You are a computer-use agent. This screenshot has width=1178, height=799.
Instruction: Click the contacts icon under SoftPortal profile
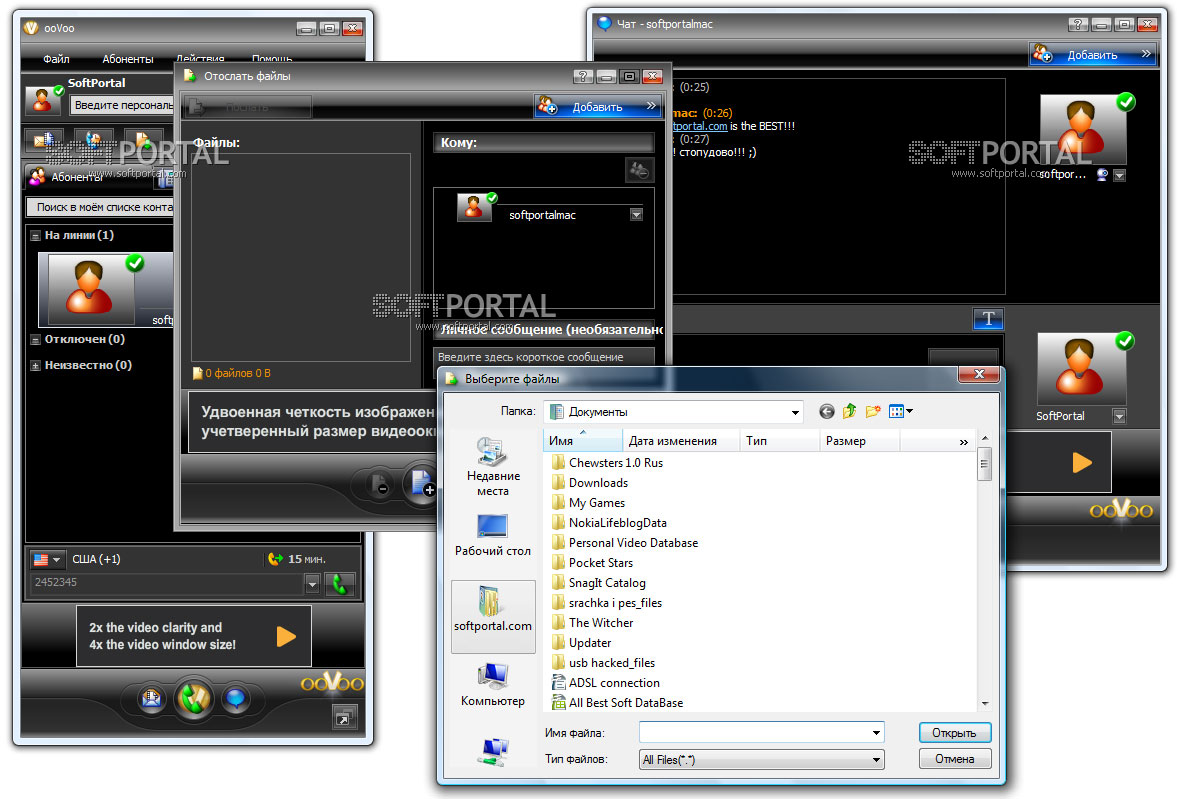[93, 140]
